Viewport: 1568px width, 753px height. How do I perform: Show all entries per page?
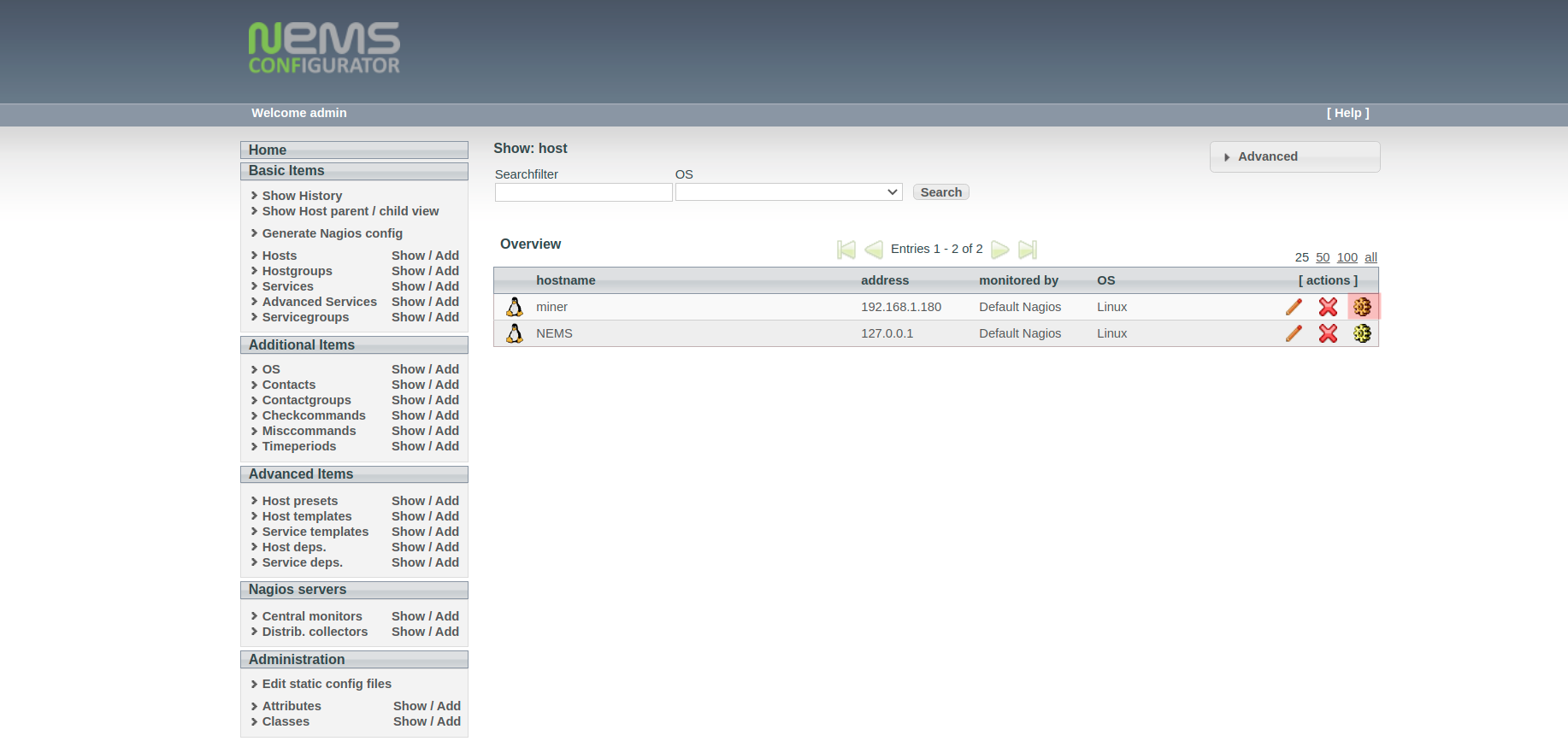[x=1371, y=257]
